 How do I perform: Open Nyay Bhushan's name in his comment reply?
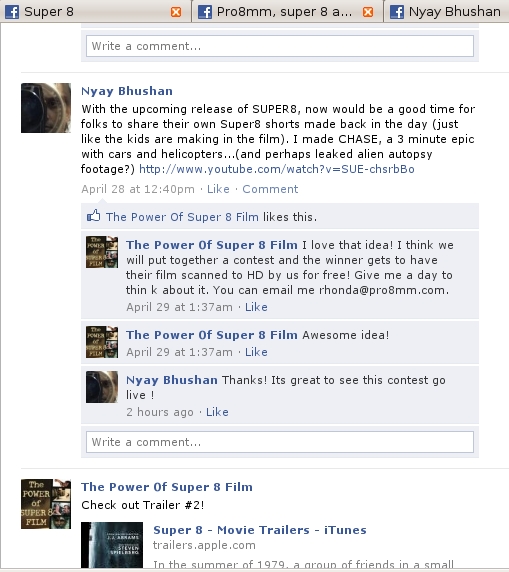[x=172, y=380]
